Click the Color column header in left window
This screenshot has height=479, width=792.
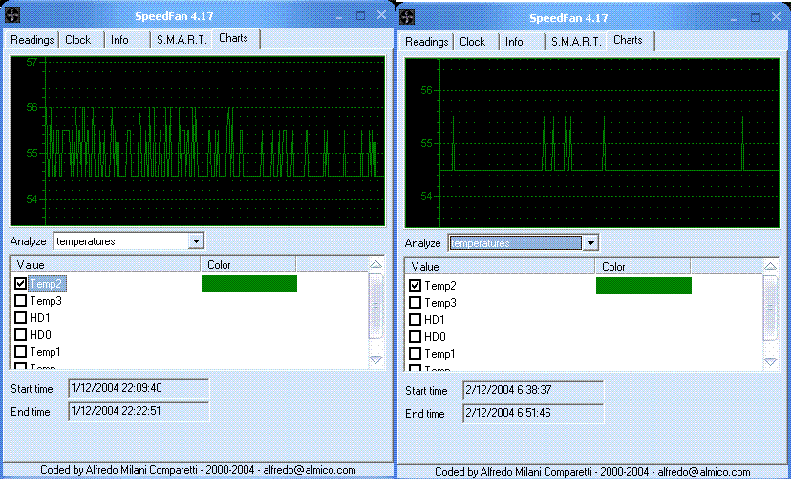[x=249, y=265]
